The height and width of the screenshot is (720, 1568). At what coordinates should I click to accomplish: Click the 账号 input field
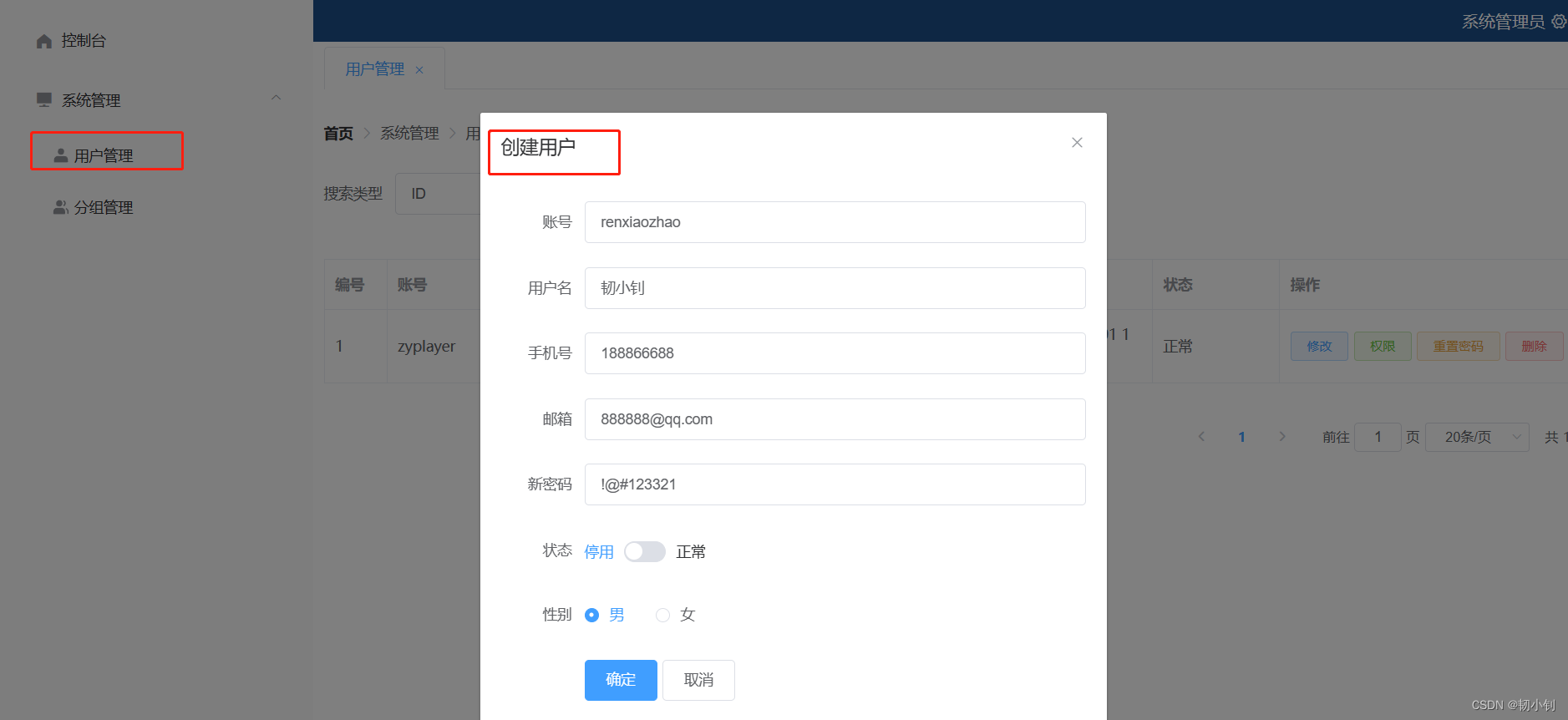click(835, 222)
